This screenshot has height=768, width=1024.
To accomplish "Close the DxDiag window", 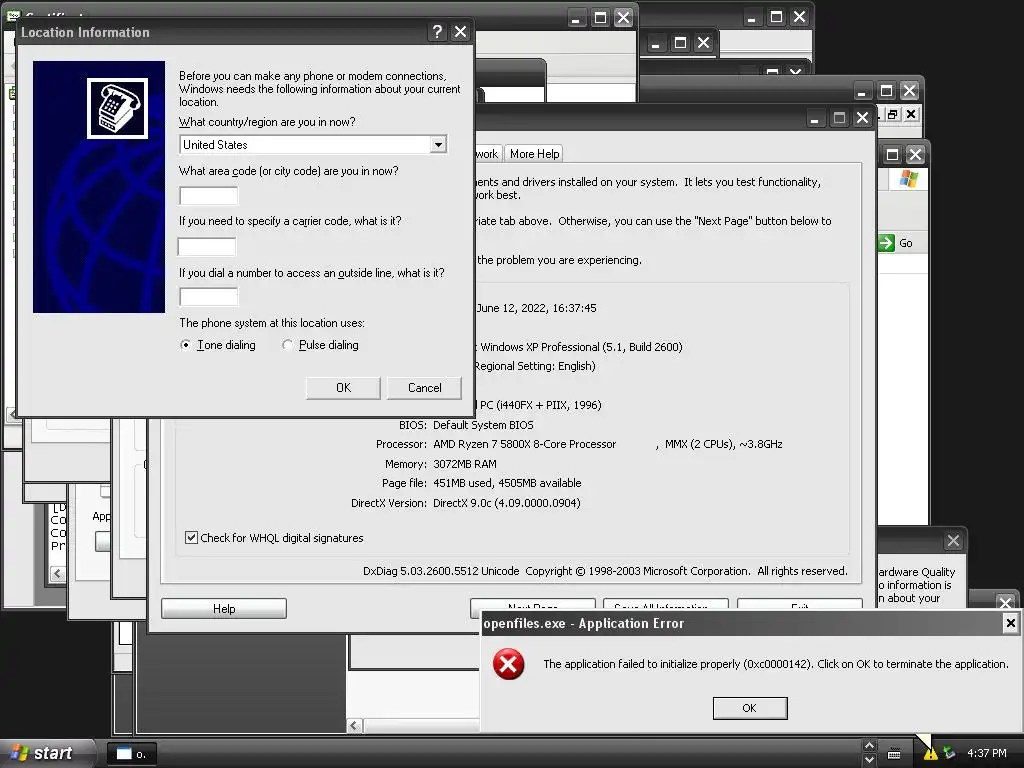I will click(862, 118).
